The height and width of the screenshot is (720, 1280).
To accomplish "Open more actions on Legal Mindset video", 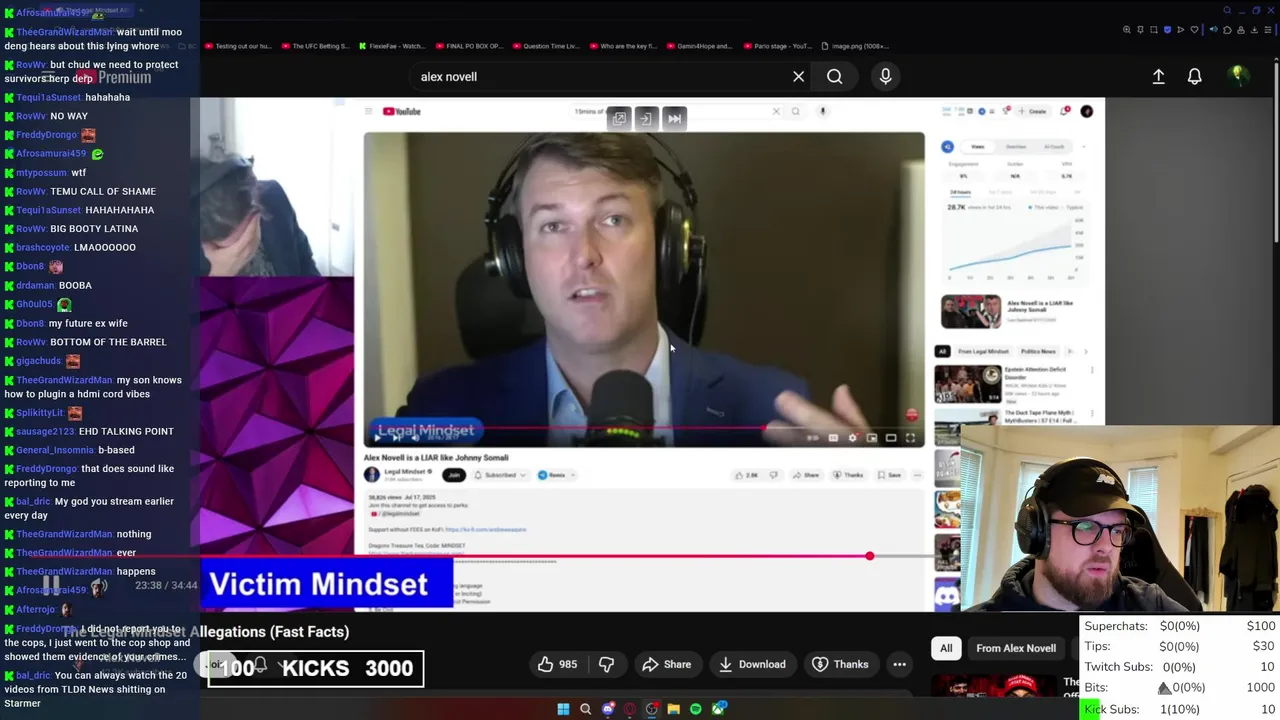I will coord(918,475).
